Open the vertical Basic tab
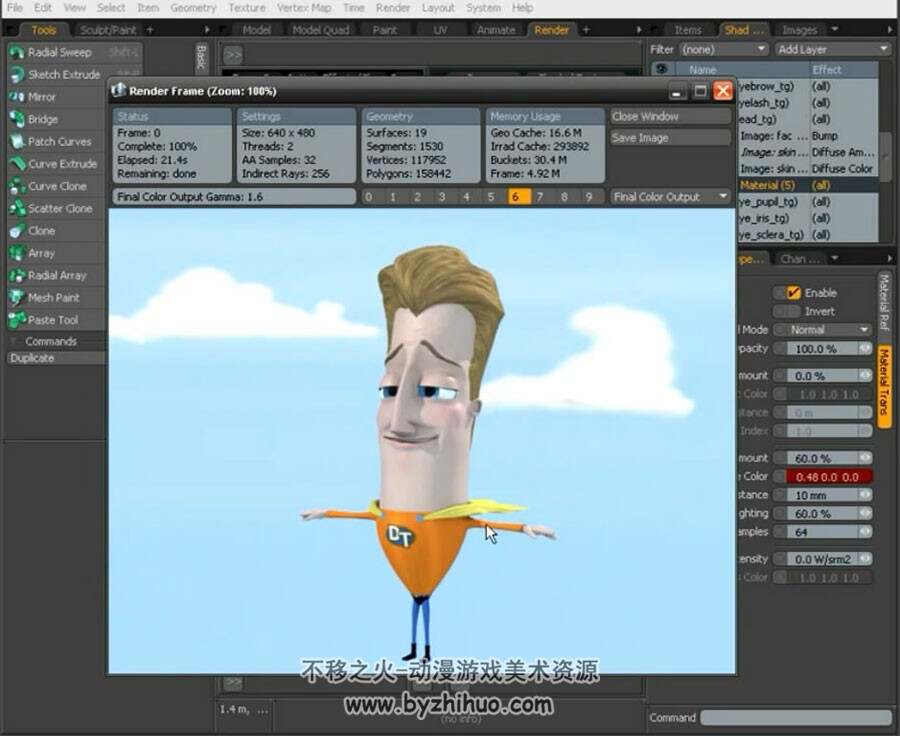900x736 pixels. pyautogui.click(x=201, y=57)
